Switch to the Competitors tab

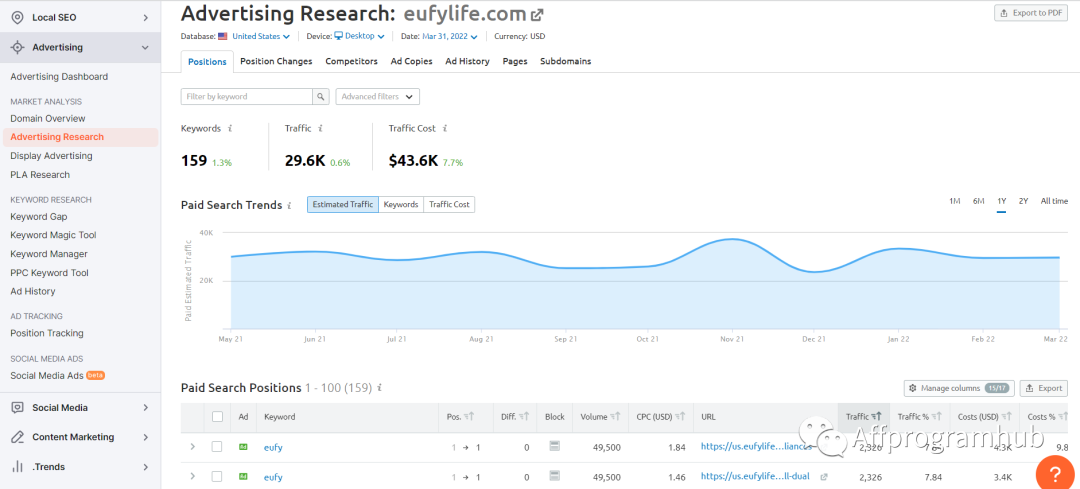(x=351, y=61)
